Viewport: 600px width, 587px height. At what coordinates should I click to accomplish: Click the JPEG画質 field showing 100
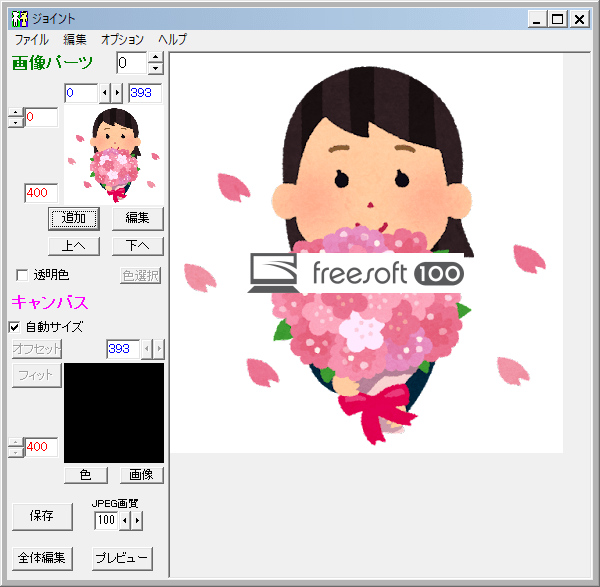[x=106, y=520]
